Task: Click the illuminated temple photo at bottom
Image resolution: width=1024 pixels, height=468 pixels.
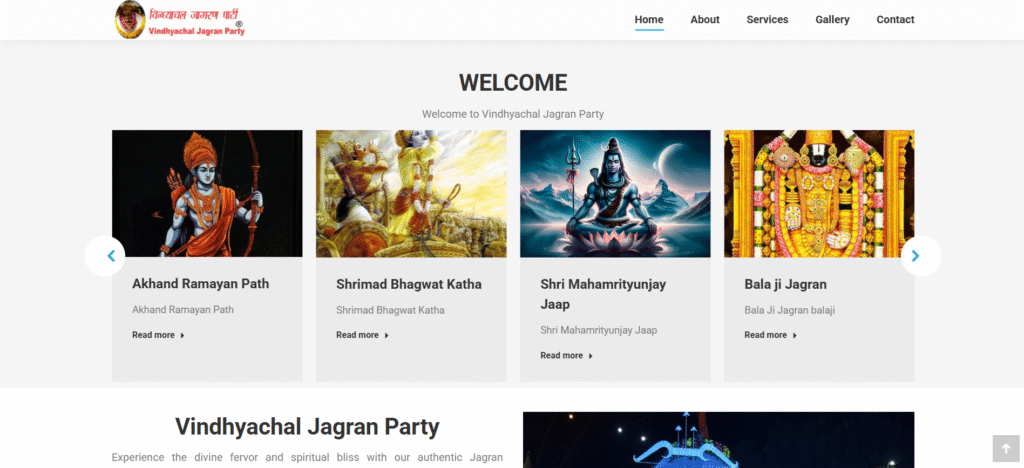Action: (718, 440)
